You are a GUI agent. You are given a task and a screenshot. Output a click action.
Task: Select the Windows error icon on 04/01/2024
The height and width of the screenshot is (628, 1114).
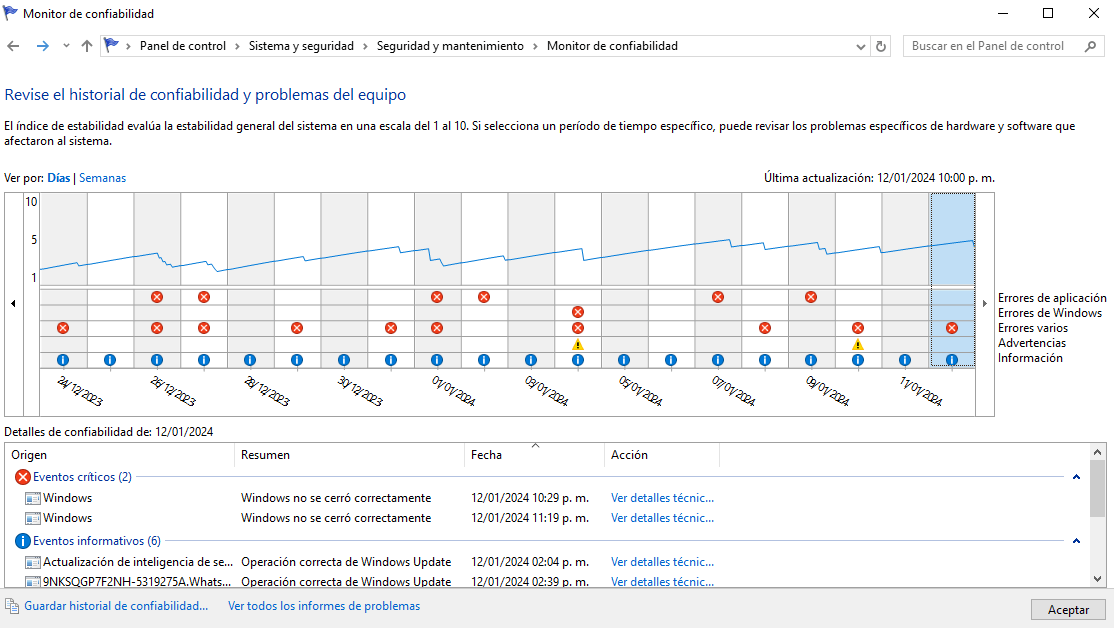[578, 312]
